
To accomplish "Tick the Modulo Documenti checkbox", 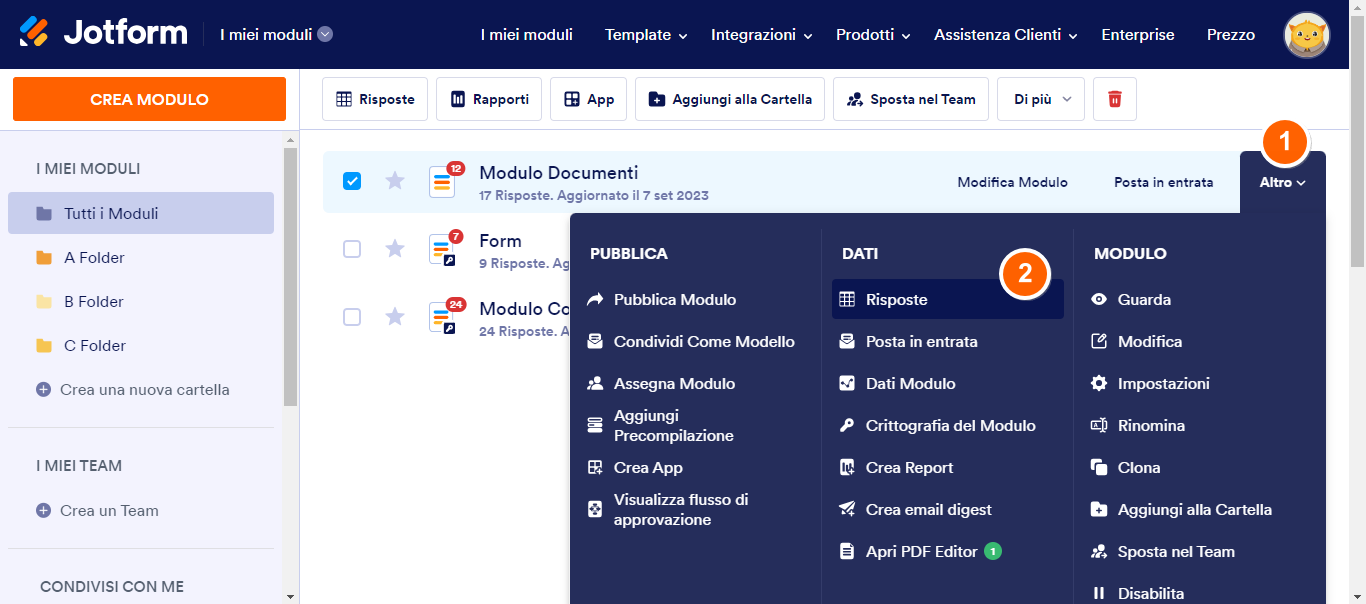I will click(352, 181).
